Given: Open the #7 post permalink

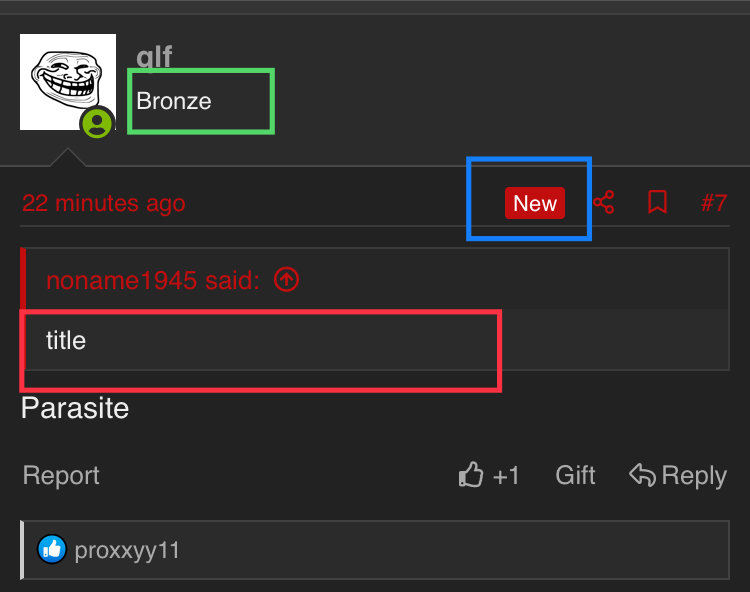Looking at the screenshot, I should click(x=714, y=203).
